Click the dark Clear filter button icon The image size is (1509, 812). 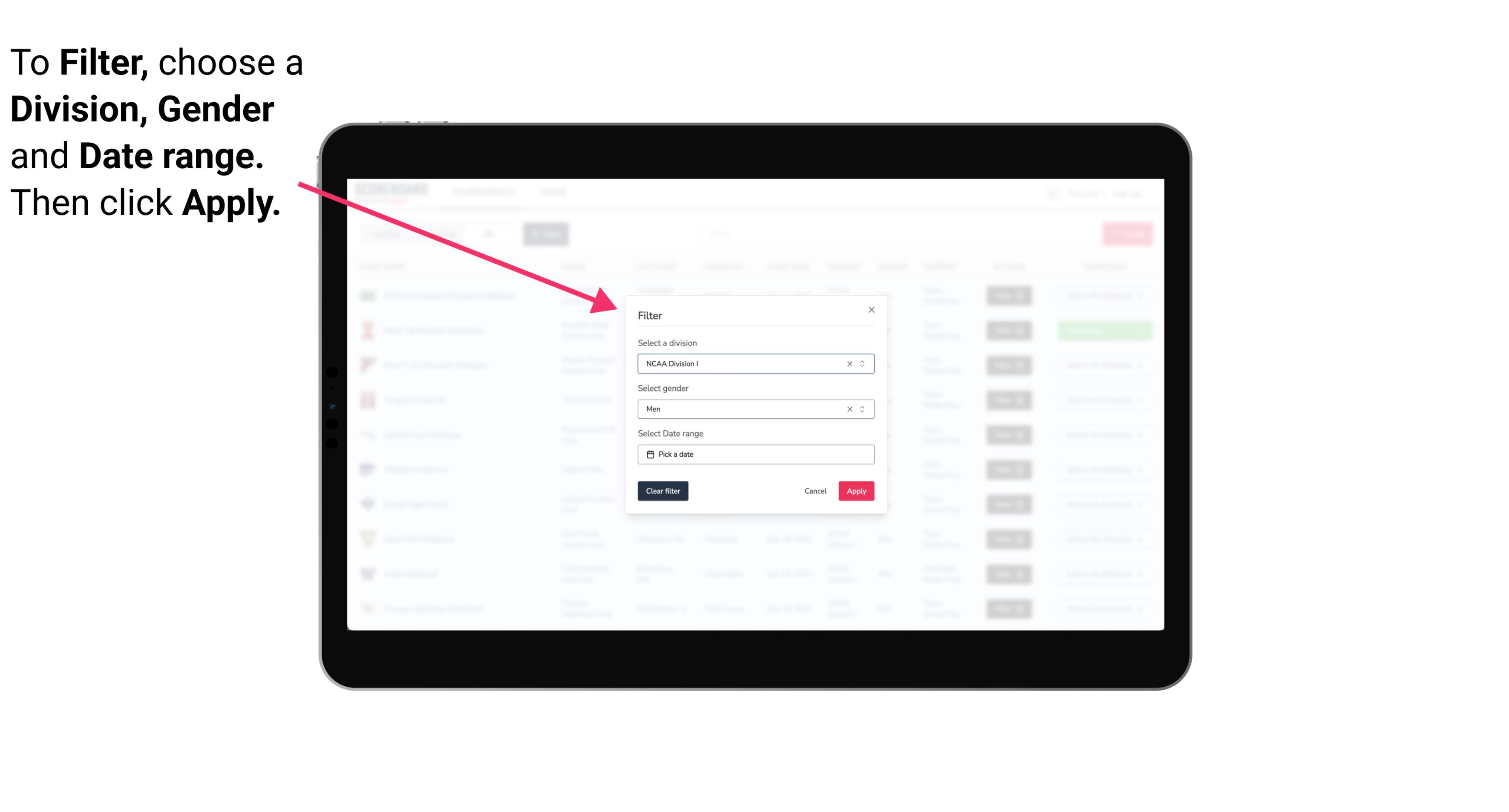[x=662, y=491]
